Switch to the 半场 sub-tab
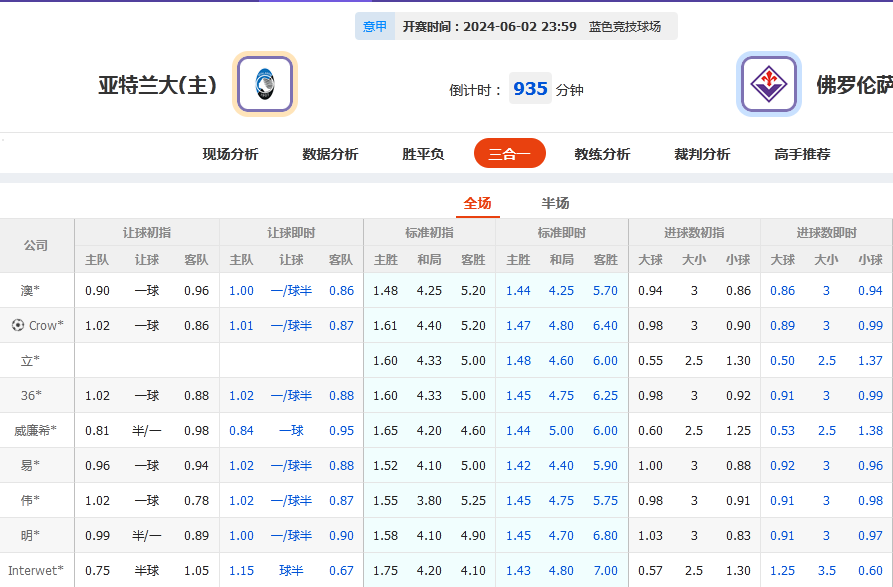893x587 pixels. click(x=554, y=202)
